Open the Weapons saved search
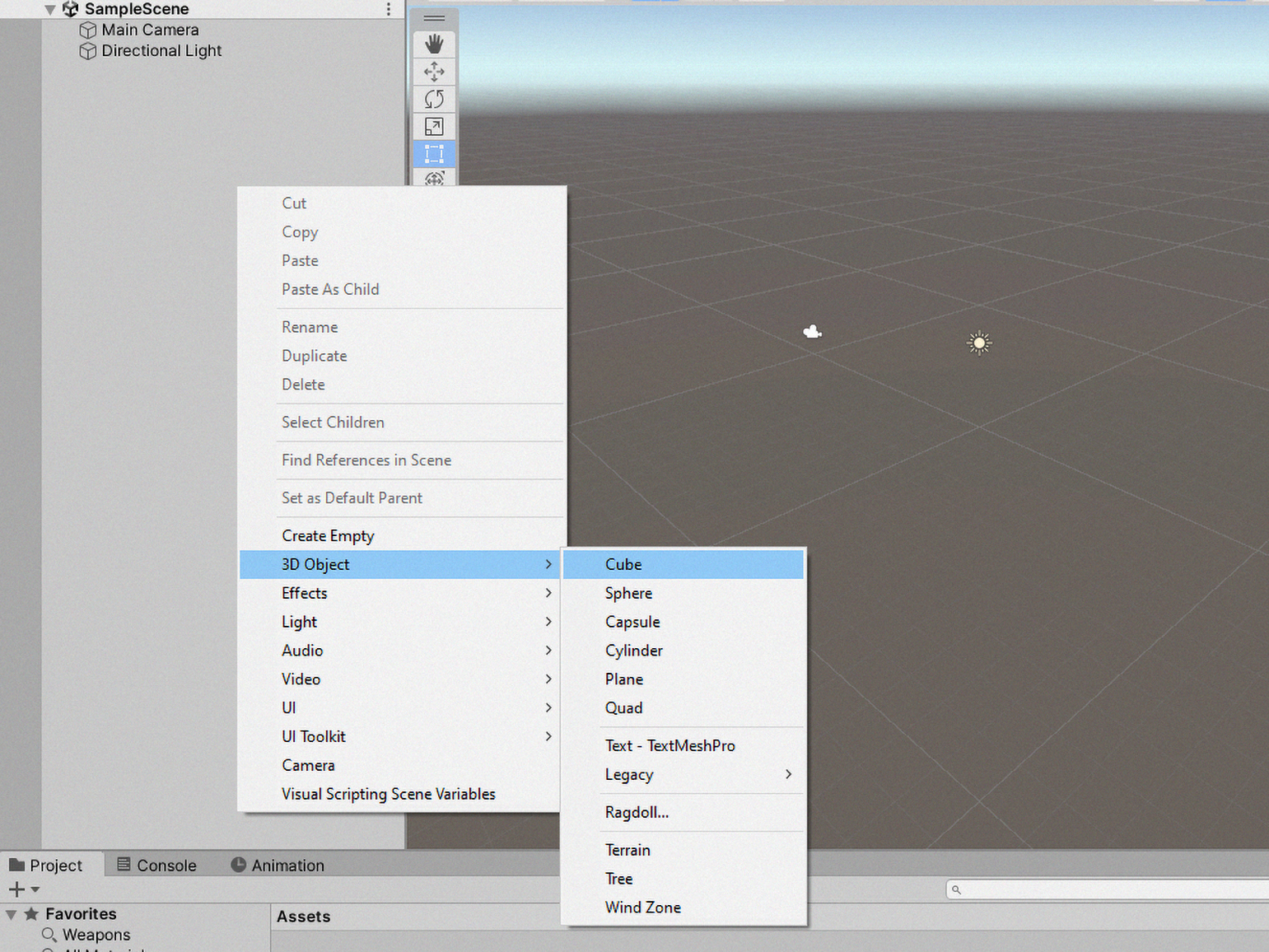1269x952 pixels. click(x=96, y=935)
